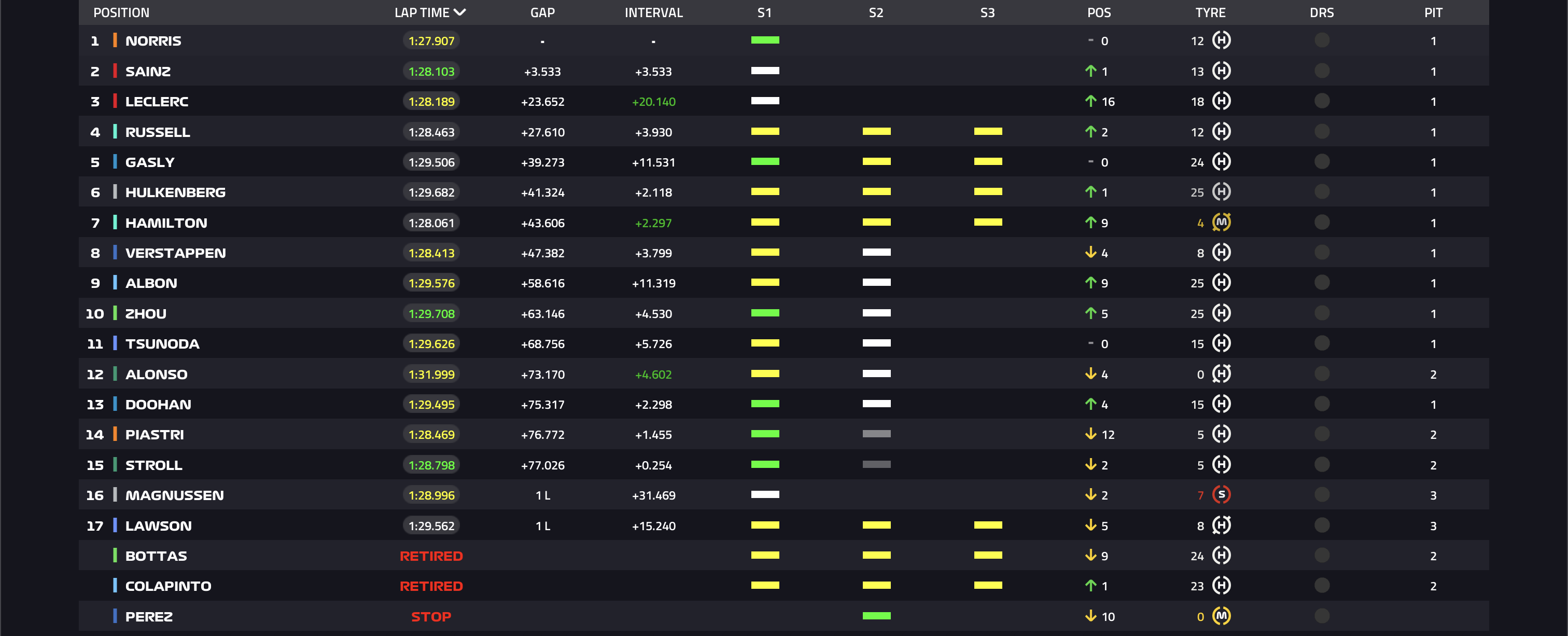The height and width of the screenshot is (636, 1568).
Task: Select driver name HAMILTON
Action: point(166,223)
